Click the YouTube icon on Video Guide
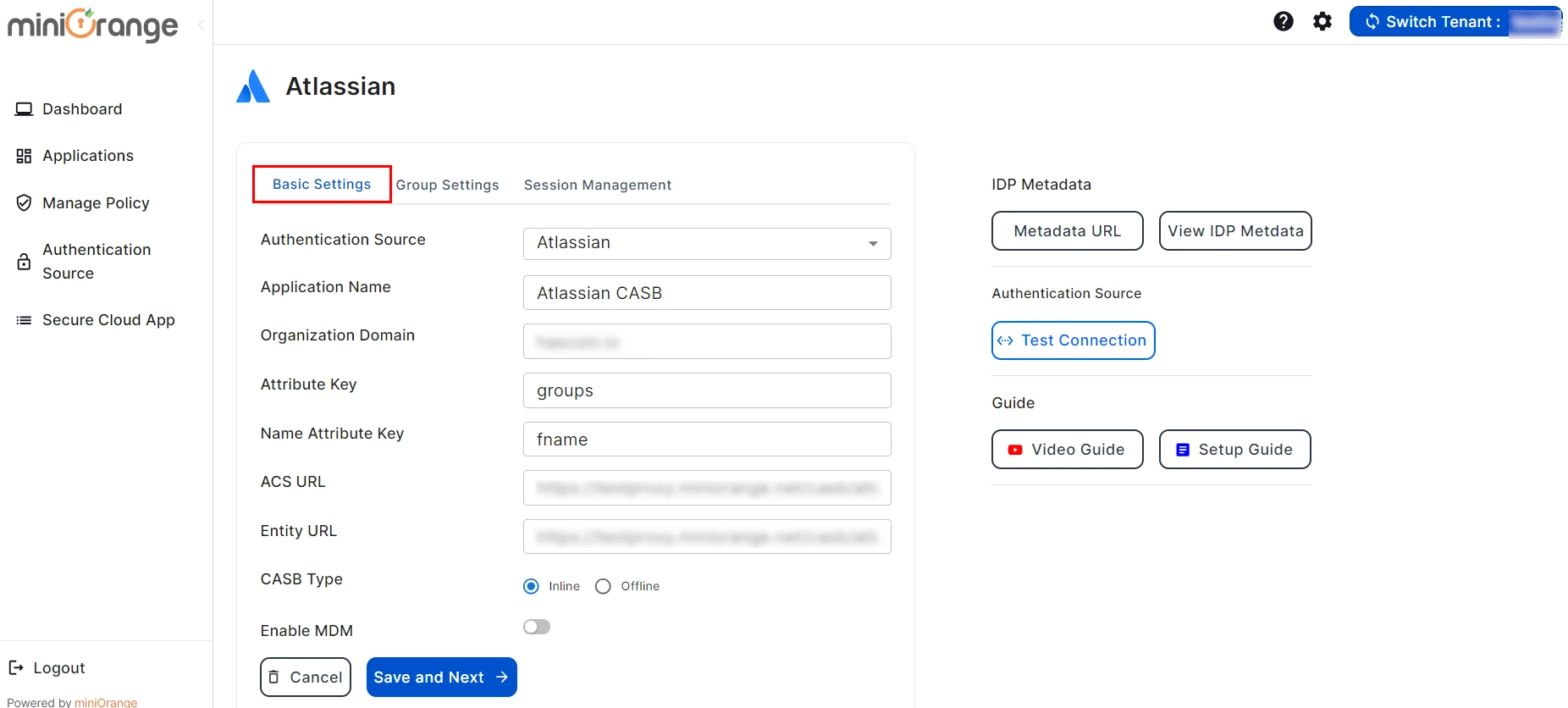This screenshot has height=708, width=1568. pyautogui.click(x=1015, y=450)
